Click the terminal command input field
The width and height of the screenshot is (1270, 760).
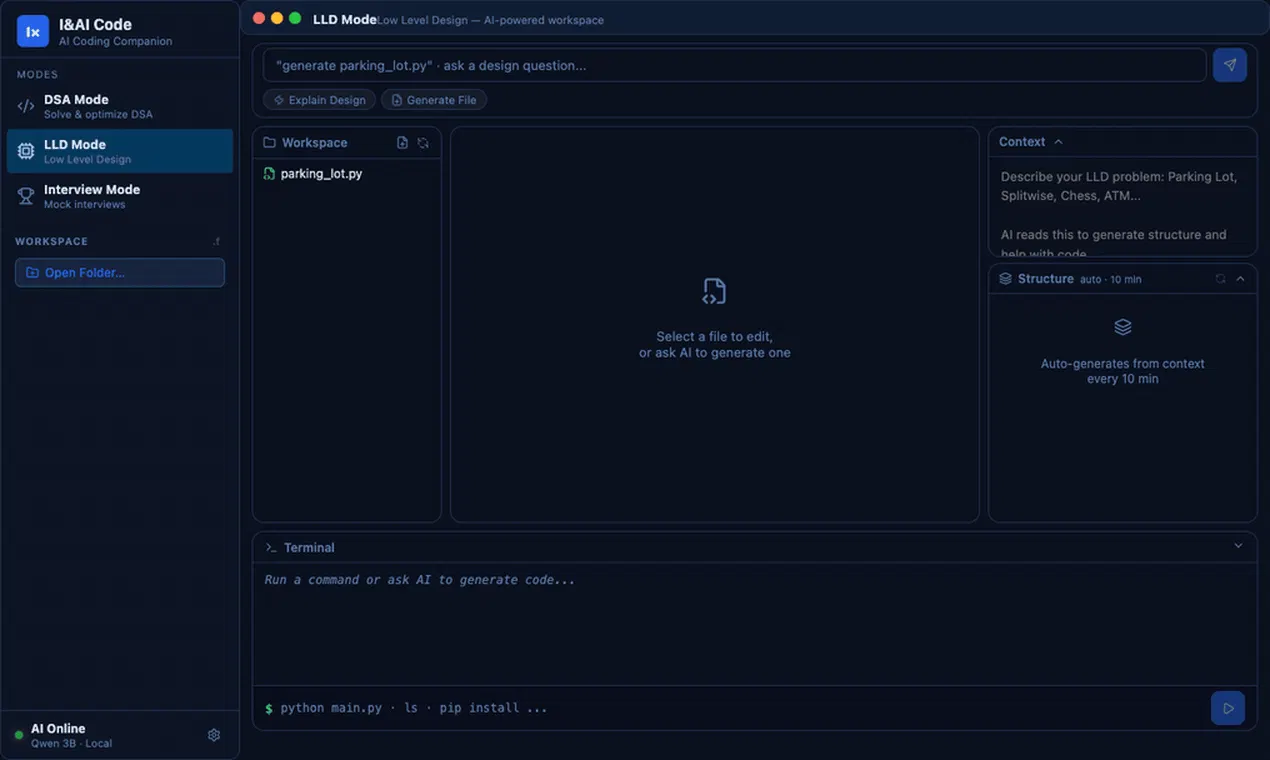740,708
